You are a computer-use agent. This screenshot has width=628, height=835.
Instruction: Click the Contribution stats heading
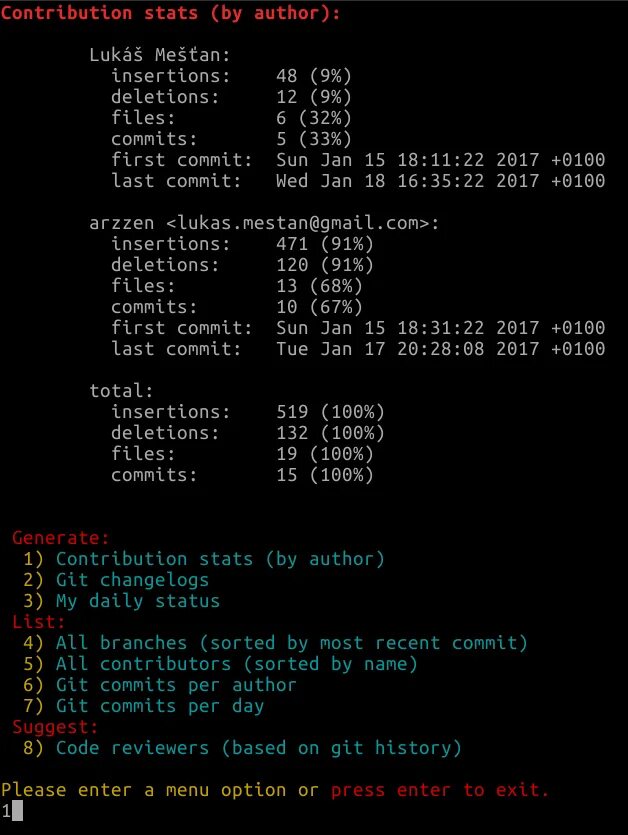(170, 13)
